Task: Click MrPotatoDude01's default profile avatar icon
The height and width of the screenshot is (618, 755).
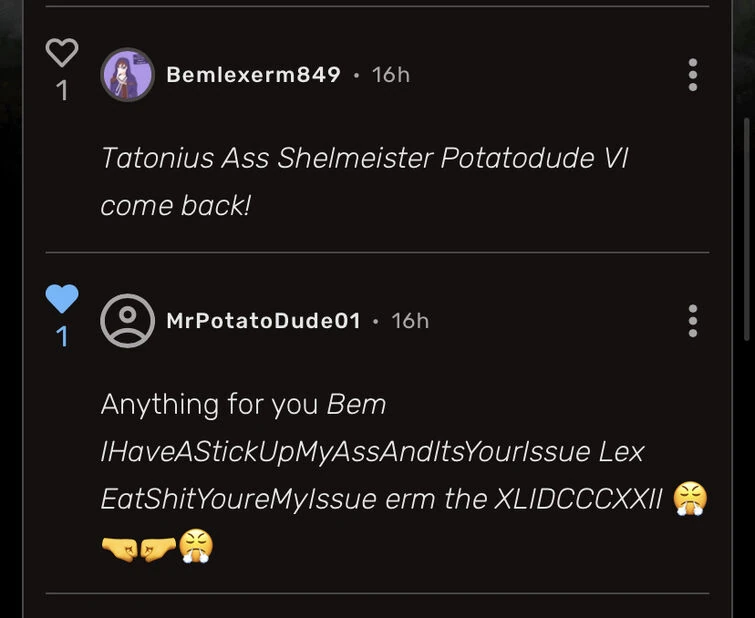Action: pos(128,321)
